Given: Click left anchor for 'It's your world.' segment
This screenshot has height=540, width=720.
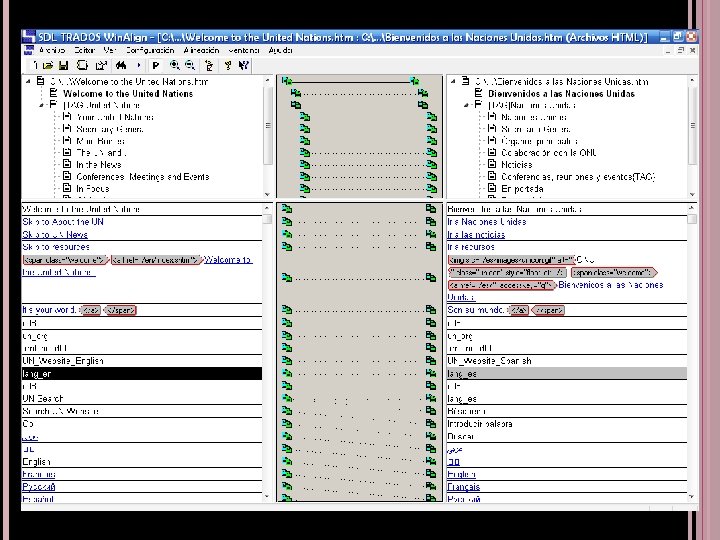Looking at the screenshot, I should pyautogui.click(x=287, y=309).
